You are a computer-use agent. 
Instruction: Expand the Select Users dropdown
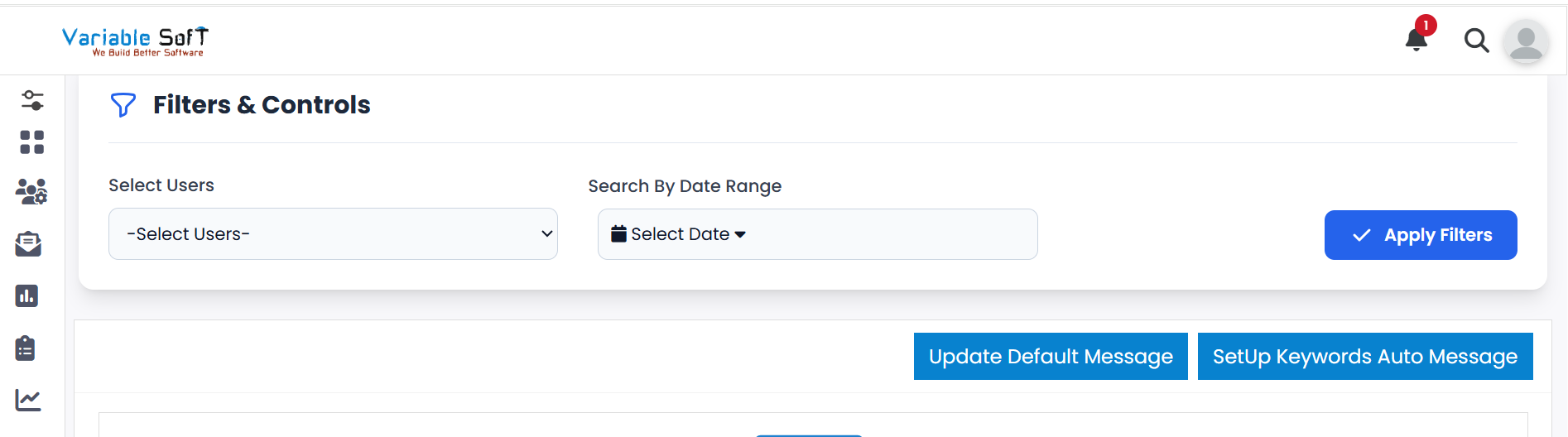point(333,234)
